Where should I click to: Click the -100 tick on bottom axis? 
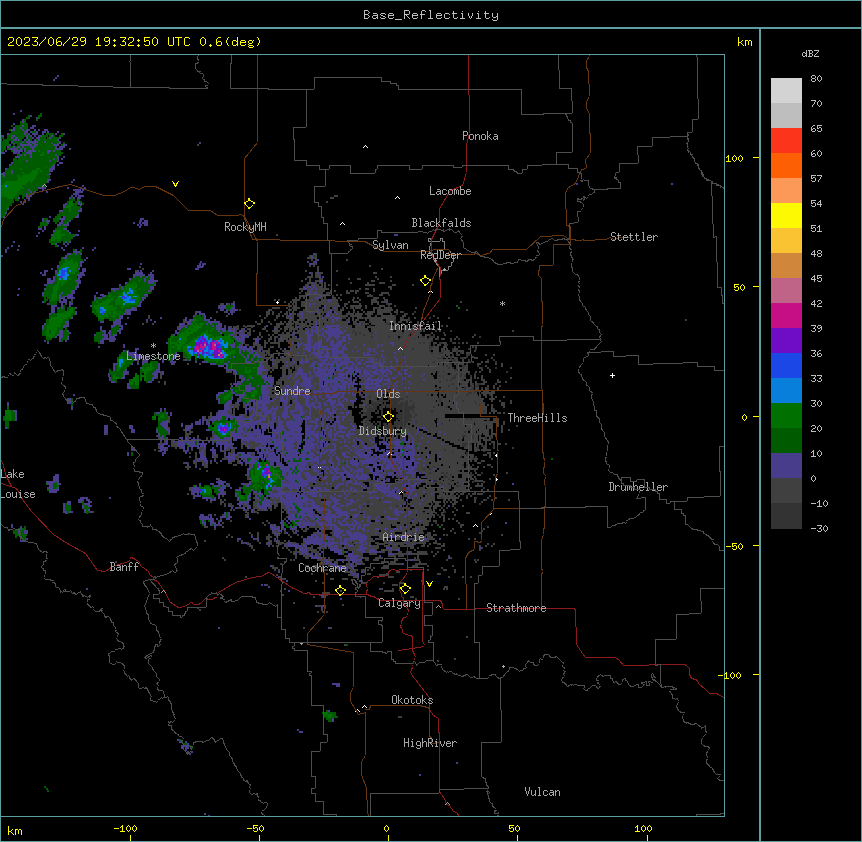click(125, 828)
